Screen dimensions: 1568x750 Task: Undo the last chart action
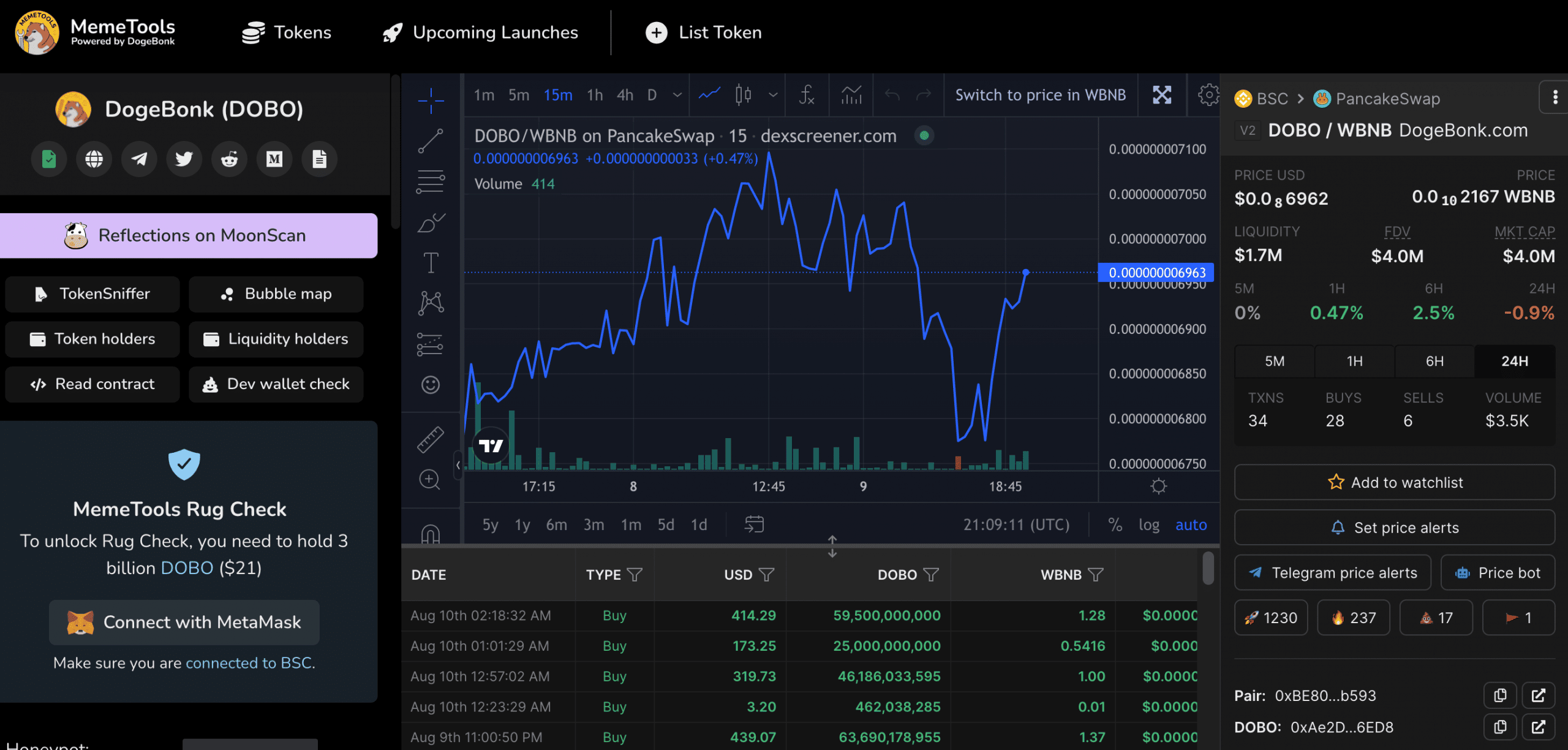click(892, 95)
